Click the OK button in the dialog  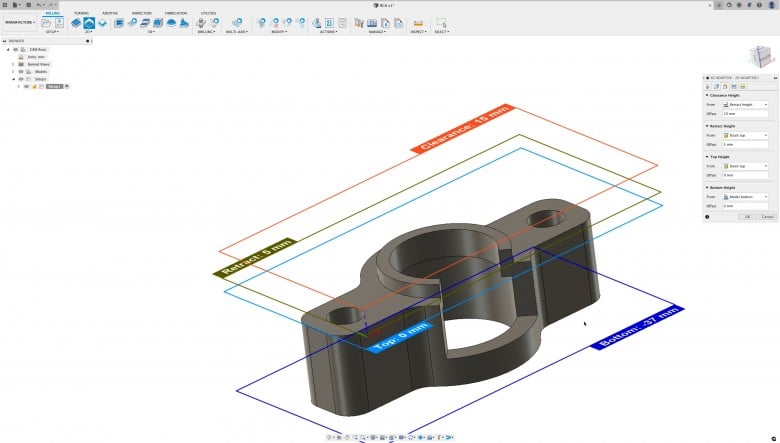tap(746, 217)
